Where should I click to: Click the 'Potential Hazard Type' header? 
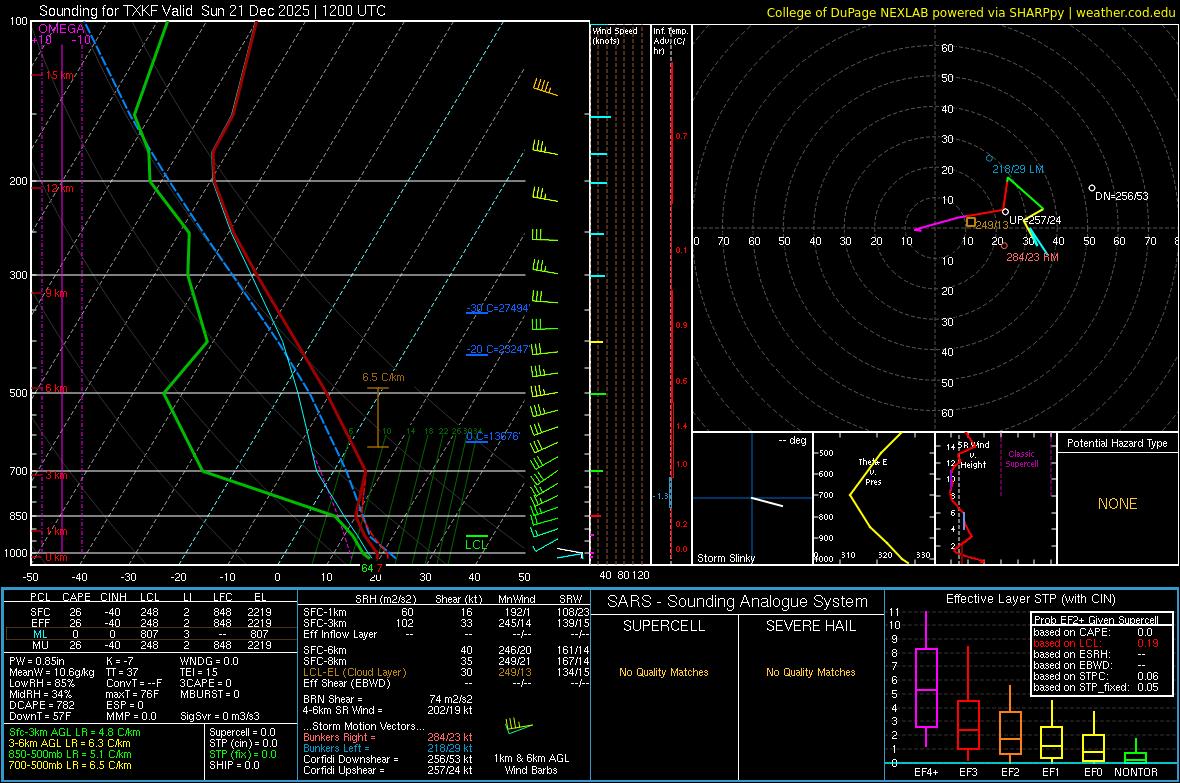(x=1117, y=443)
